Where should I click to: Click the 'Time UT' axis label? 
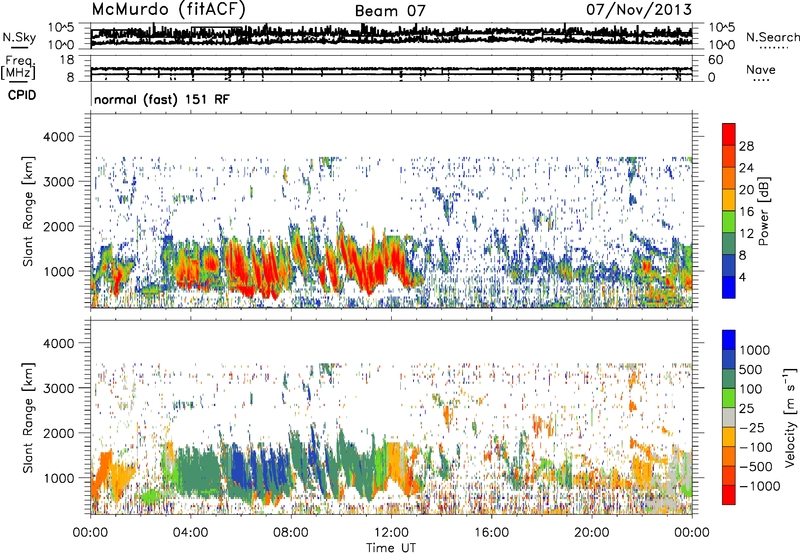(x=391, y=547)
